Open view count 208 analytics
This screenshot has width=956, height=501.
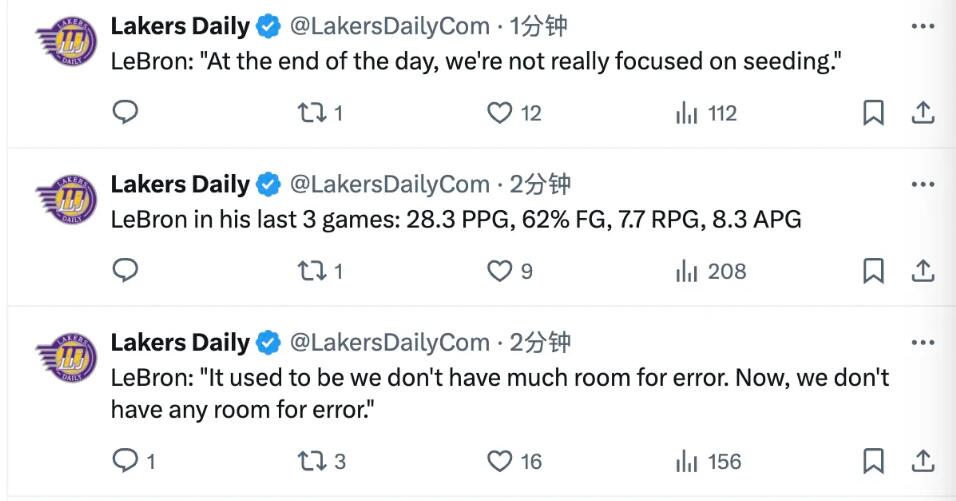pyautogui.click(x=711, y=272)
